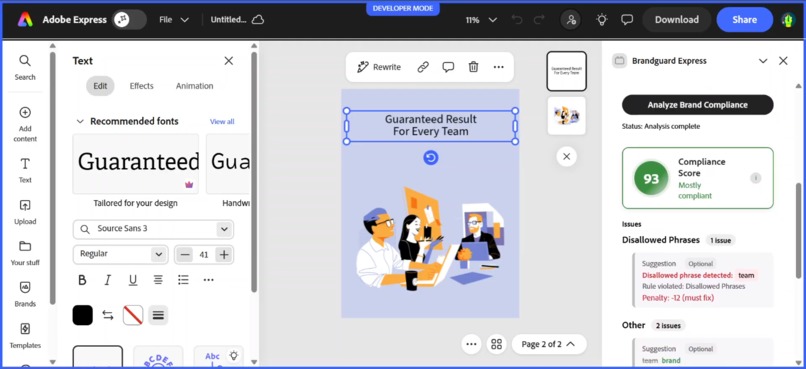Open more options in floating toolbar

tap(499, 67)
